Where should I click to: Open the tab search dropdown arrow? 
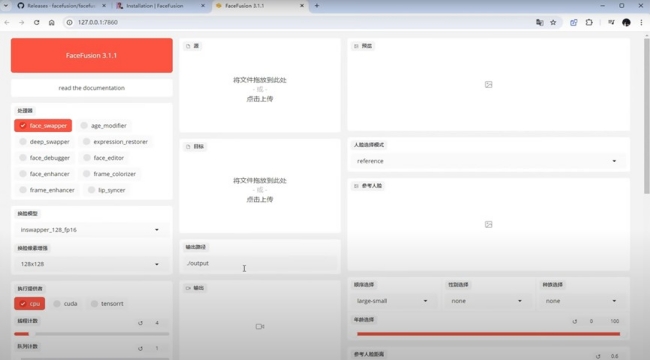coord(6,6)
